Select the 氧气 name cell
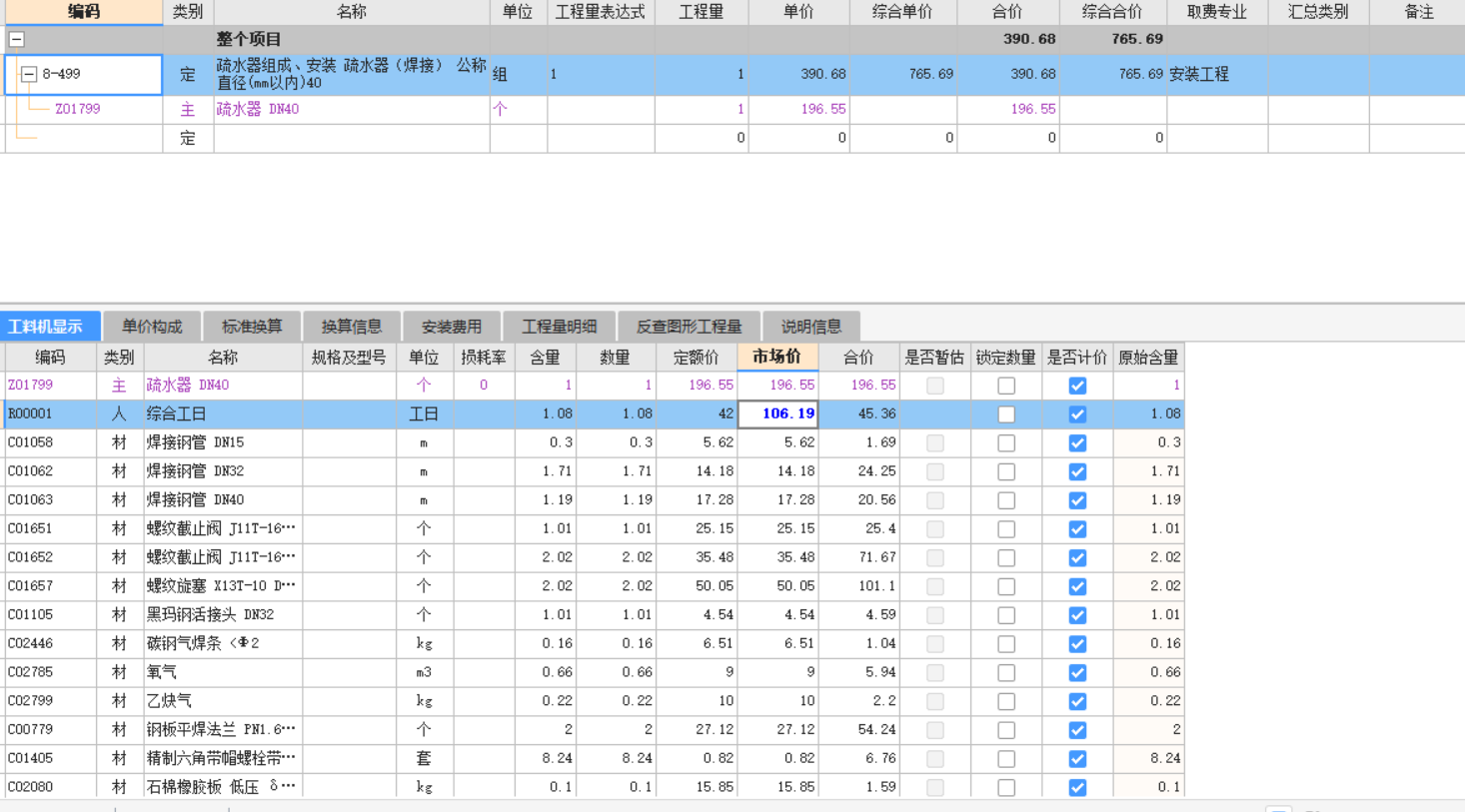1465x812 pixels. pos(223,672)
